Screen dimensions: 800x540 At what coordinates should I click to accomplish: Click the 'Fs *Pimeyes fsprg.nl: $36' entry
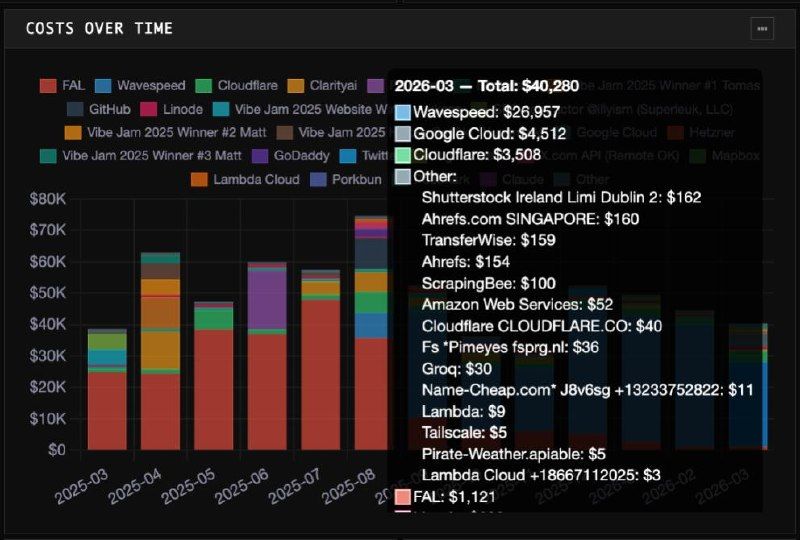[510, 348]
